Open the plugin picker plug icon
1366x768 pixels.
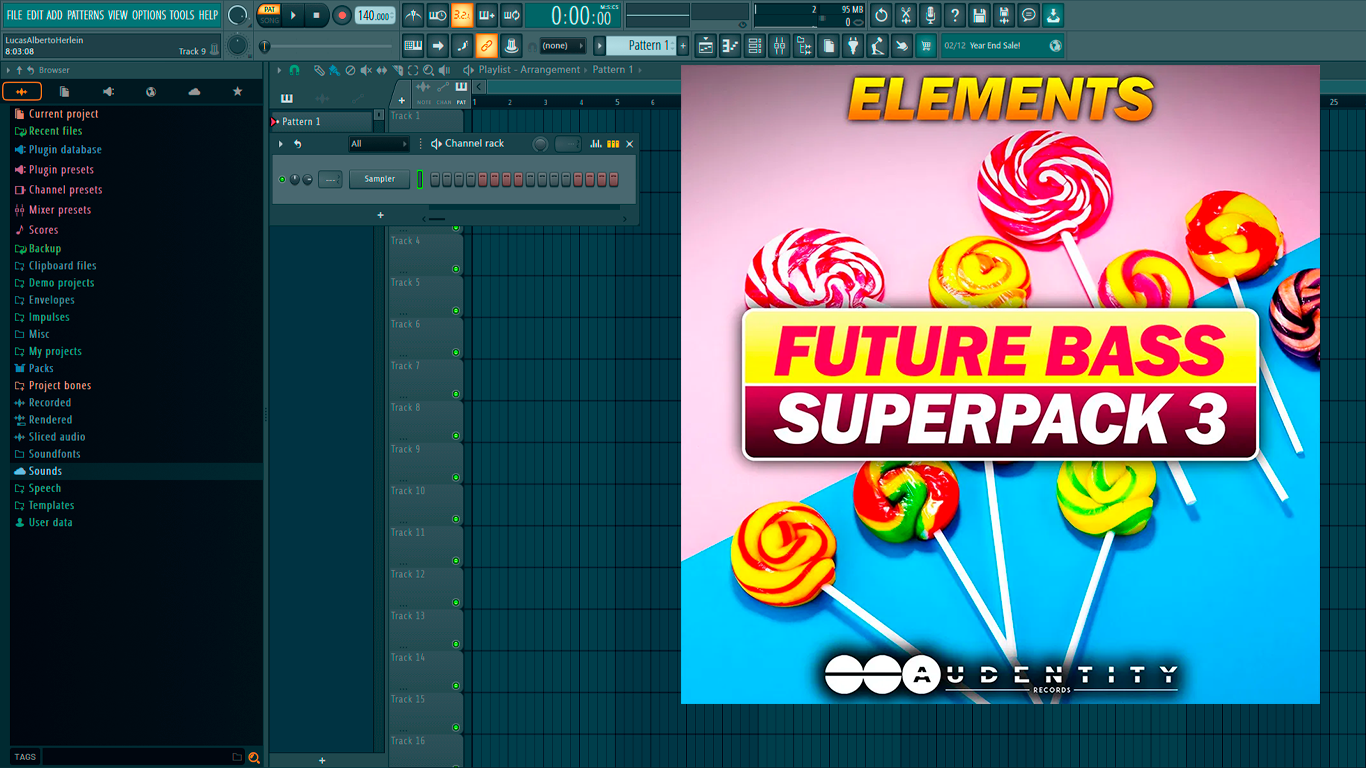click(x=853, y=45)
